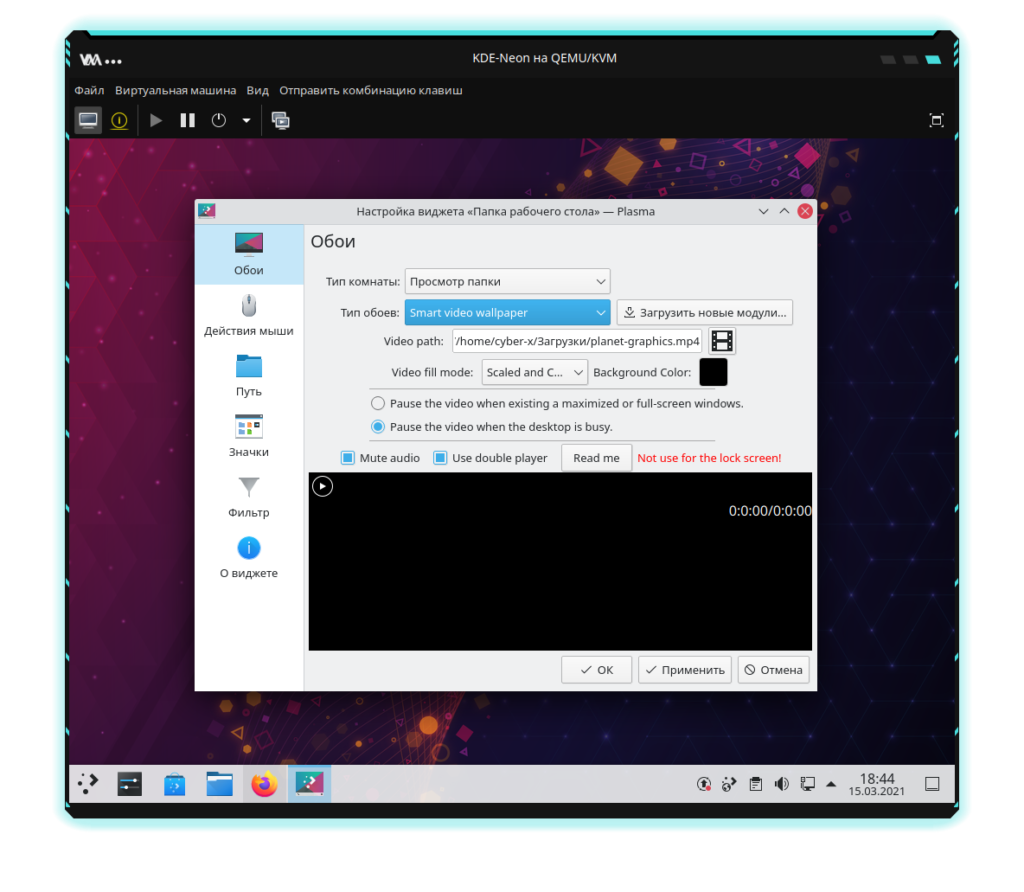This screenshot has width=1024, height=892.
Task: Expand the Тип комнаты dropdown
Action: (x=507, y=281)
